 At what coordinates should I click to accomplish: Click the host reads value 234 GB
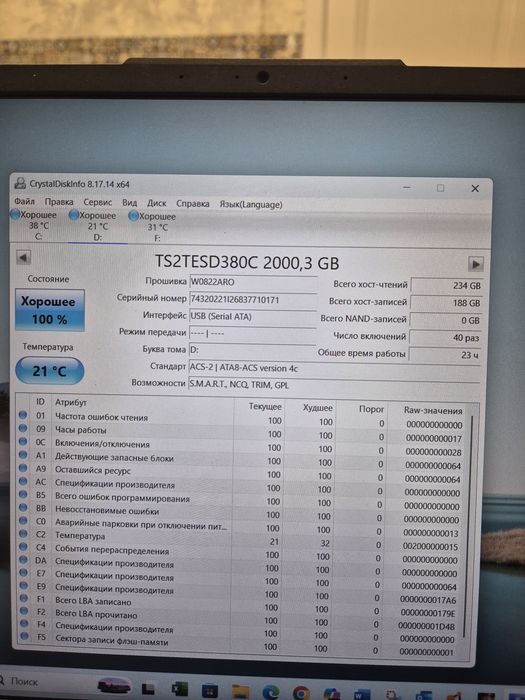point(446,285)
